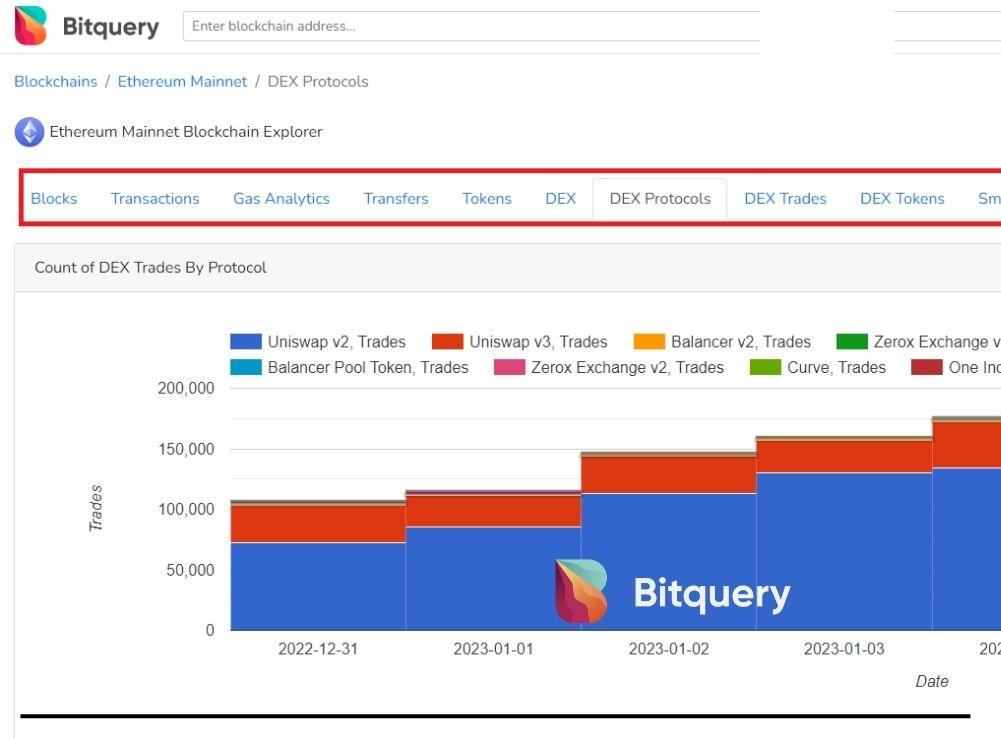
Task: Toggle the Uniswap v2, Trades legend label
Action: (x=336, y=342)
